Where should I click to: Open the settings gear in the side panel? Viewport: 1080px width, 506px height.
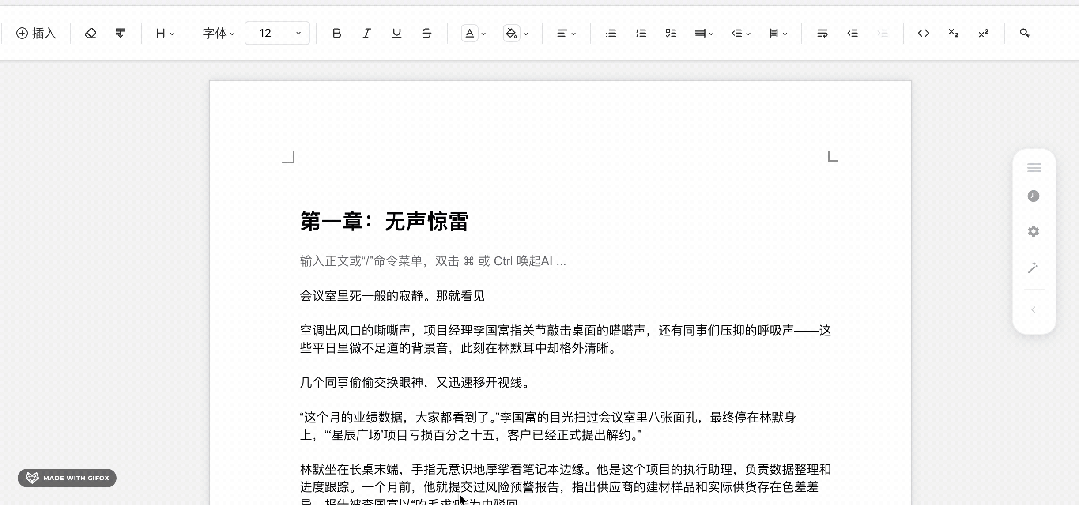click(1033, 232)
